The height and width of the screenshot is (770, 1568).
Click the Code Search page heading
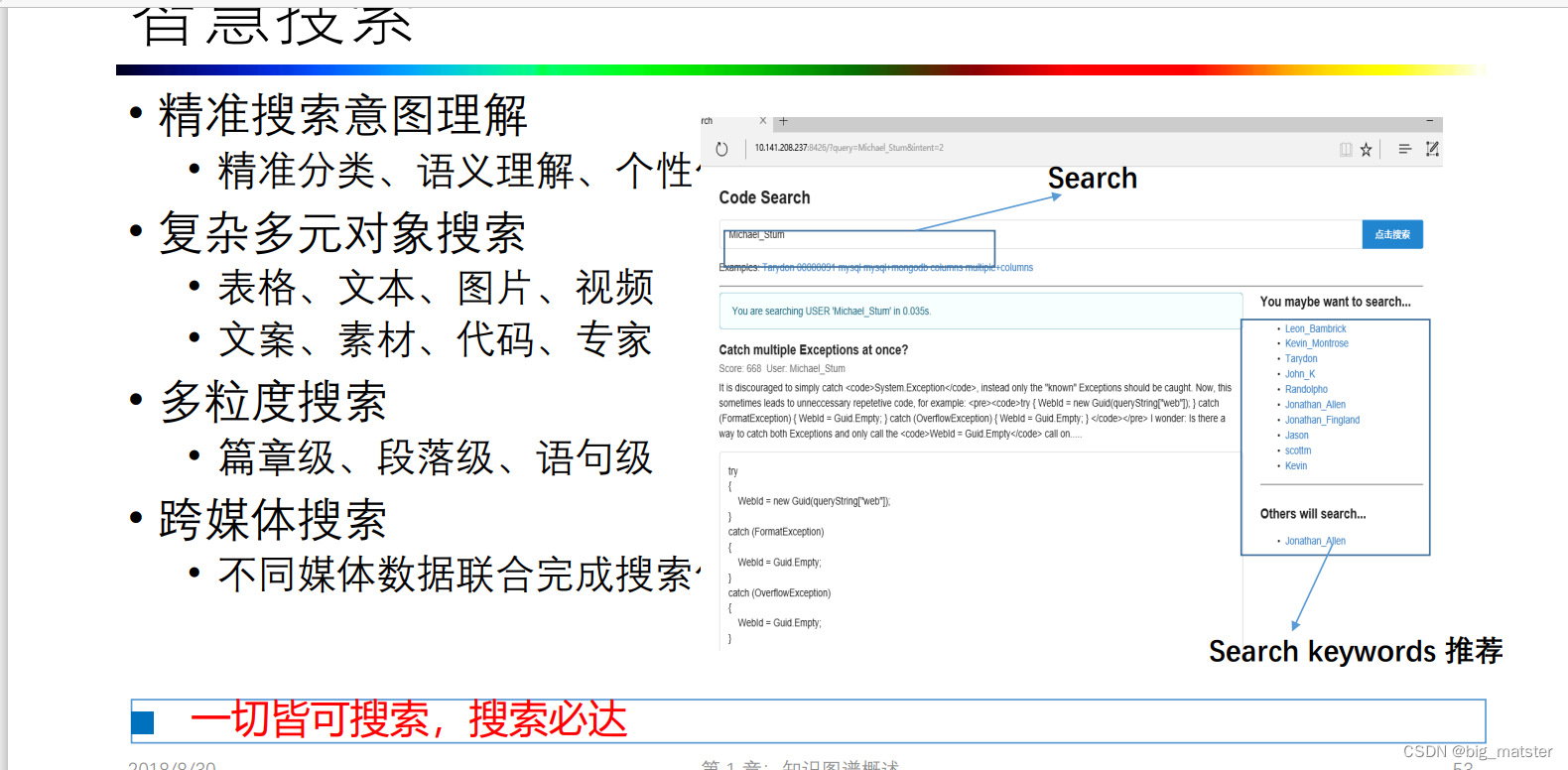(764, 197)
